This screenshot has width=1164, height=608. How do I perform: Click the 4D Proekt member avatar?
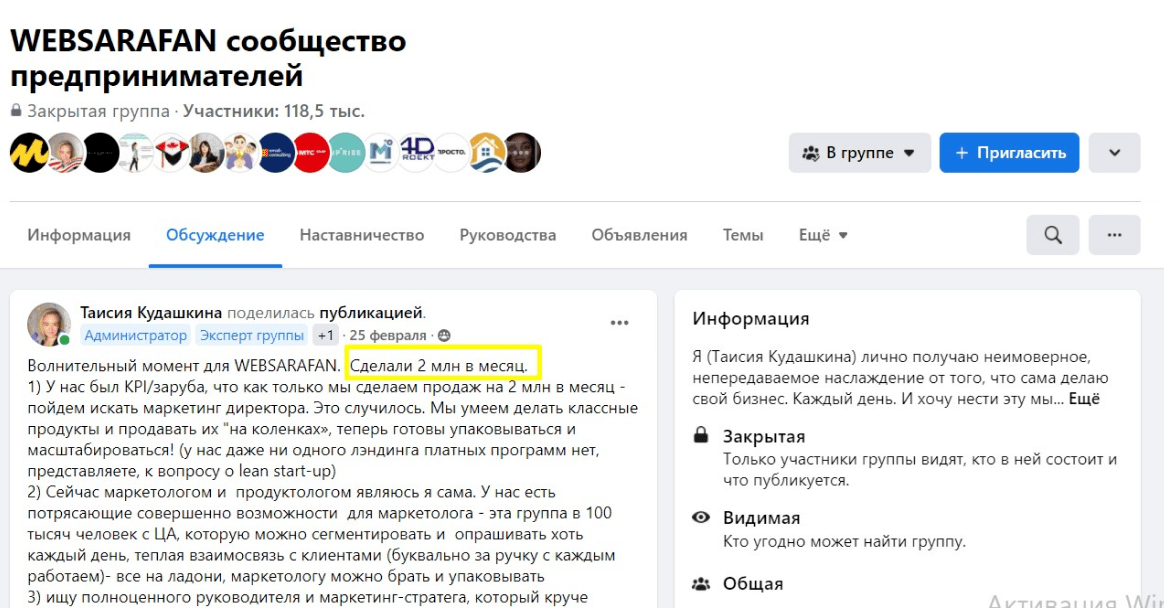(x=417, y=153)
